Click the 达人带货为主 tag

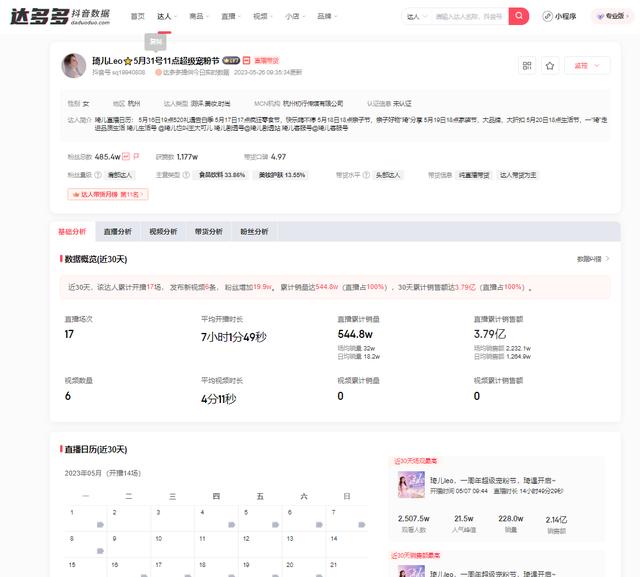coord(518,175)
